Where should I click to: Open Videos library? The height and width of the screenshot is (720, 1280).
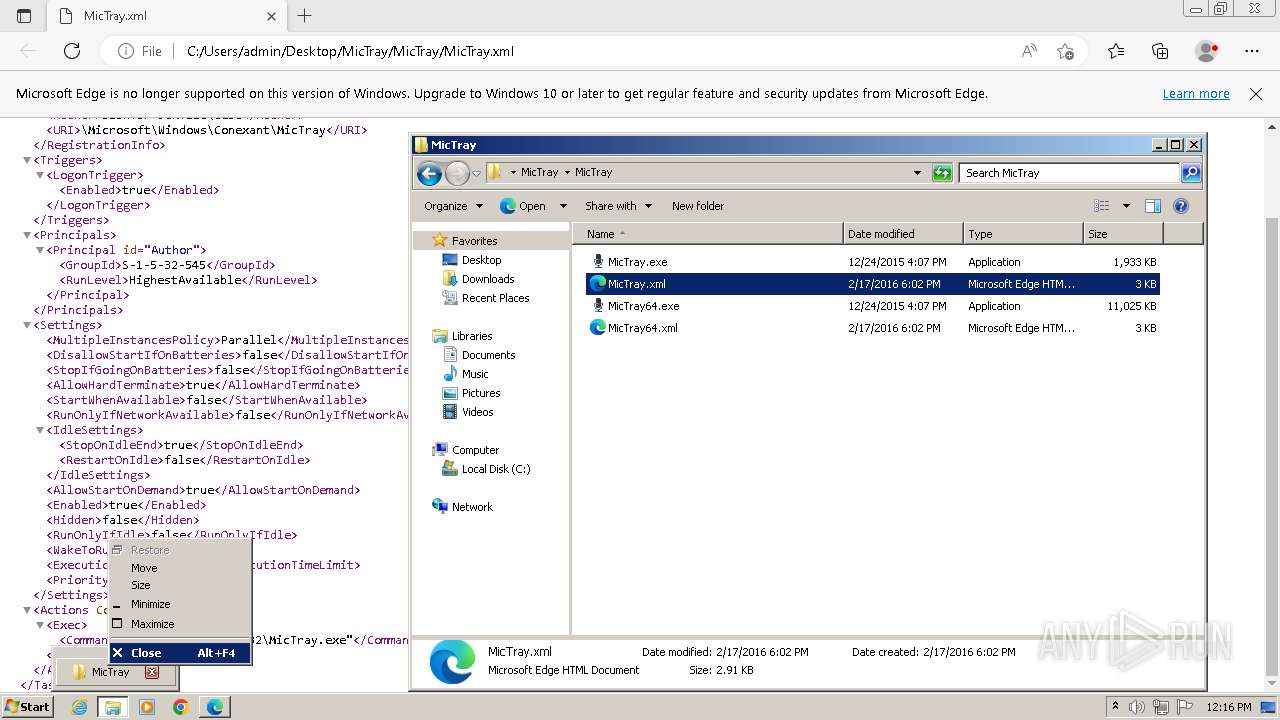pos(477,412)
